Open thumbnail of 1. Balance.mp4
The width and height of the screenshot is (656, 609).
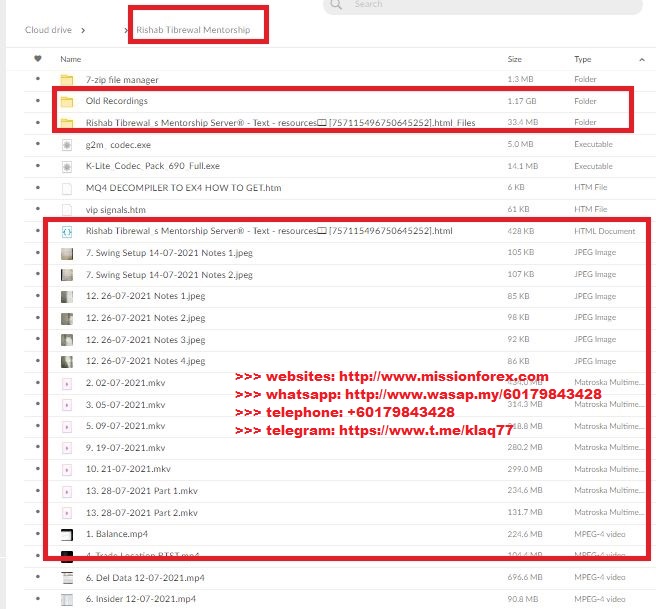(x=67, y=535)
